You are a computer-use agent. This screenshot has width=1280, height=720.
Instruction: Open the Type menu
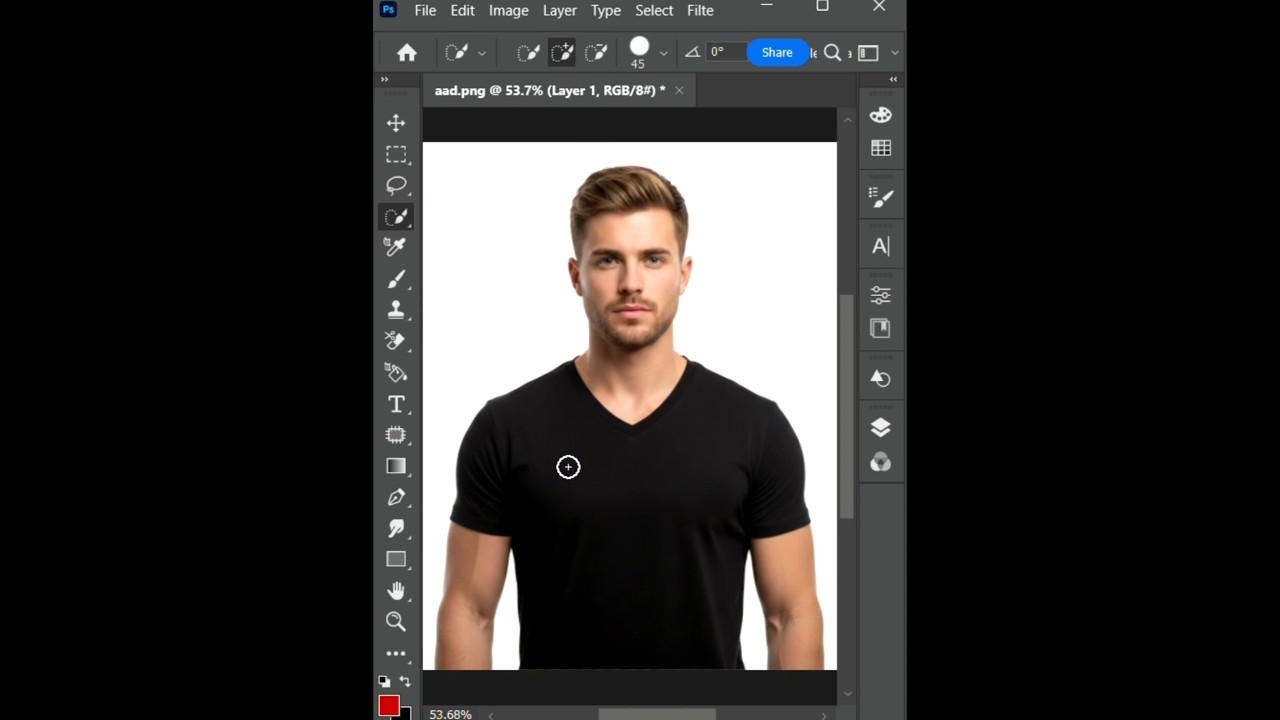tap(605, 10)
